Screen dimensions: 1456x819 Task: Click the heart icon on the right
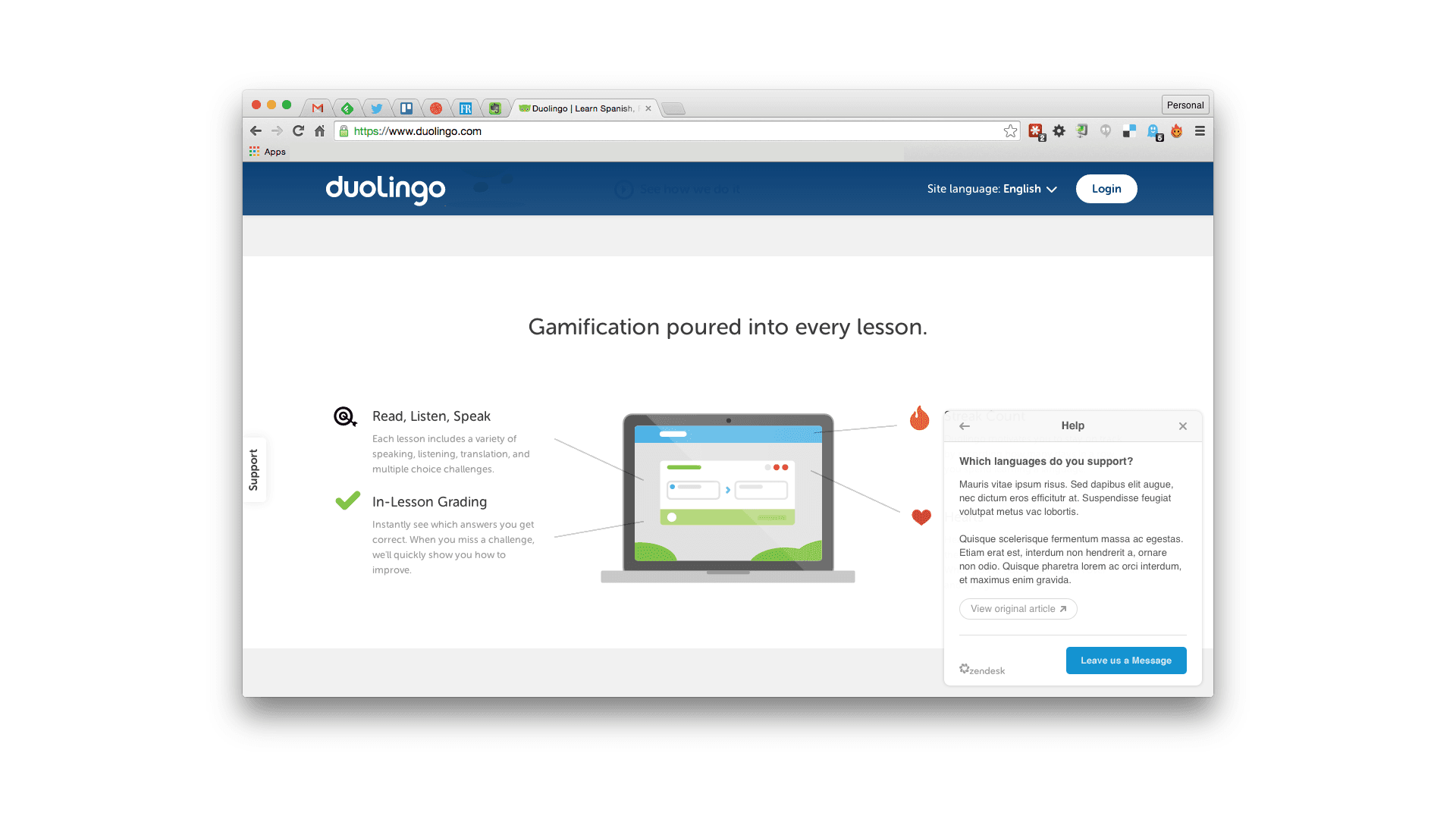[x=921, y=517]
